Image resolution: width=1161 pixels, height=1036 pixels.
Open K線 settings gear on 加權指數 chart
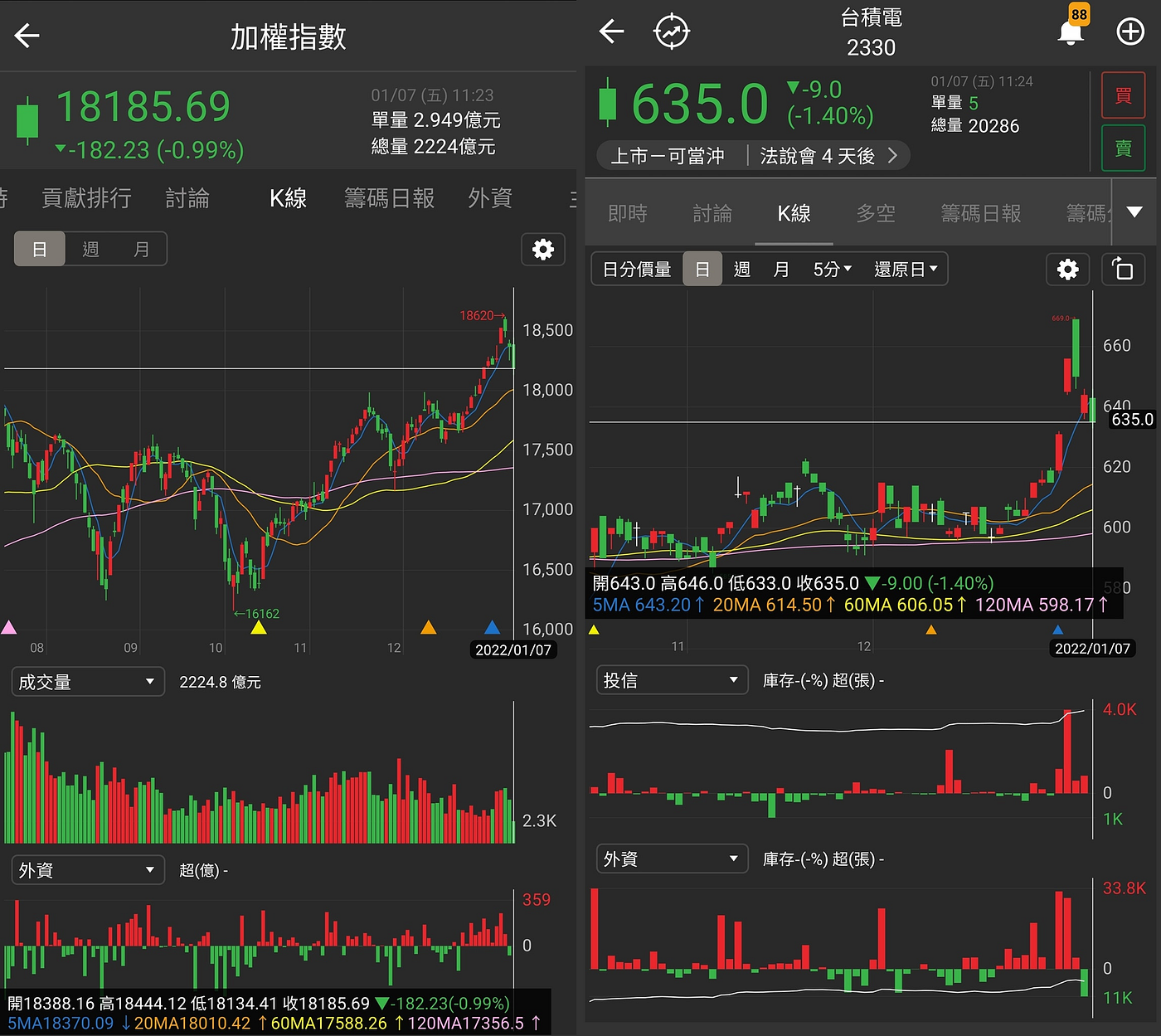543,249
